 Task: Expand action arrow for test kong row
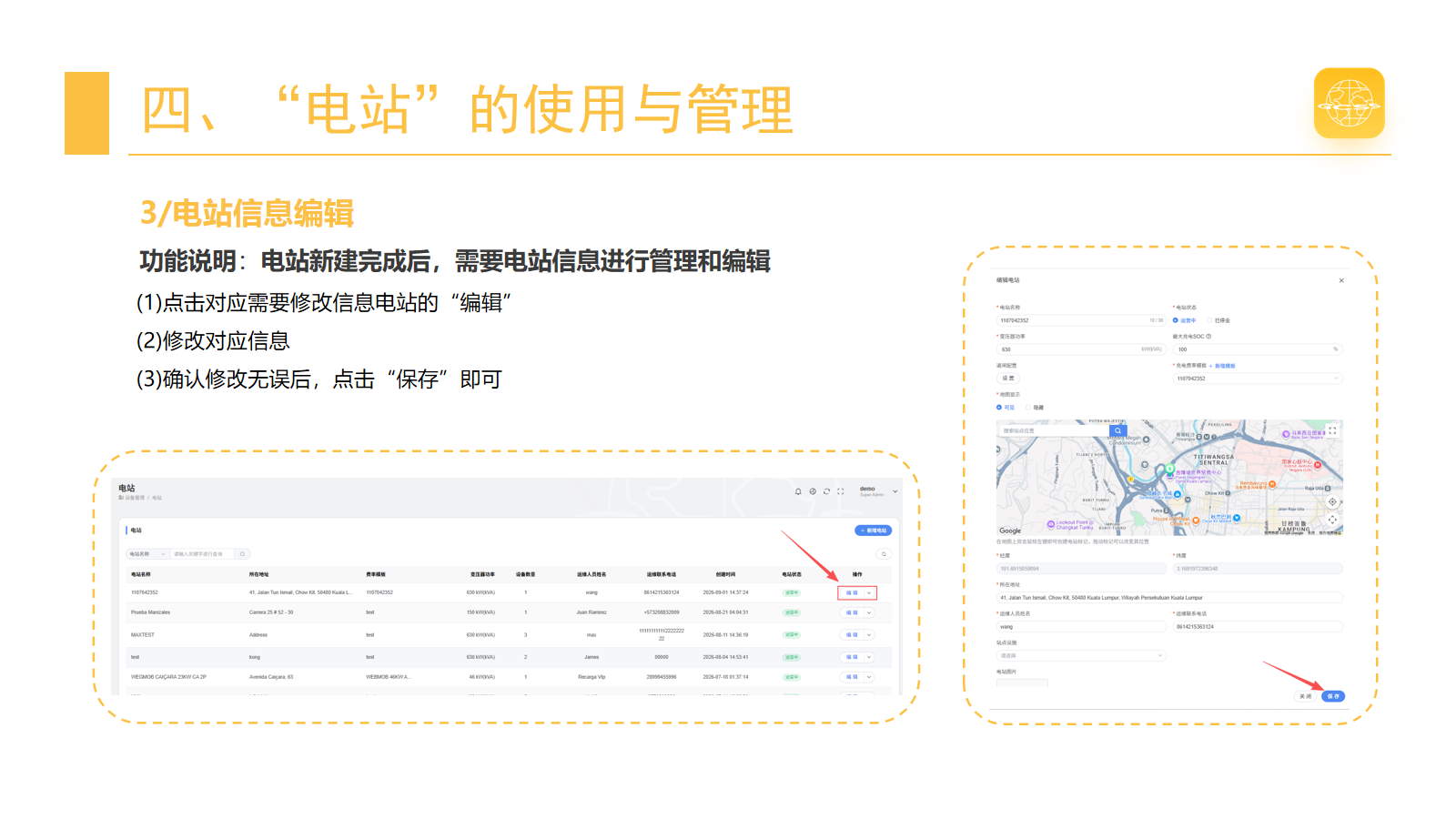coord(869,657)
